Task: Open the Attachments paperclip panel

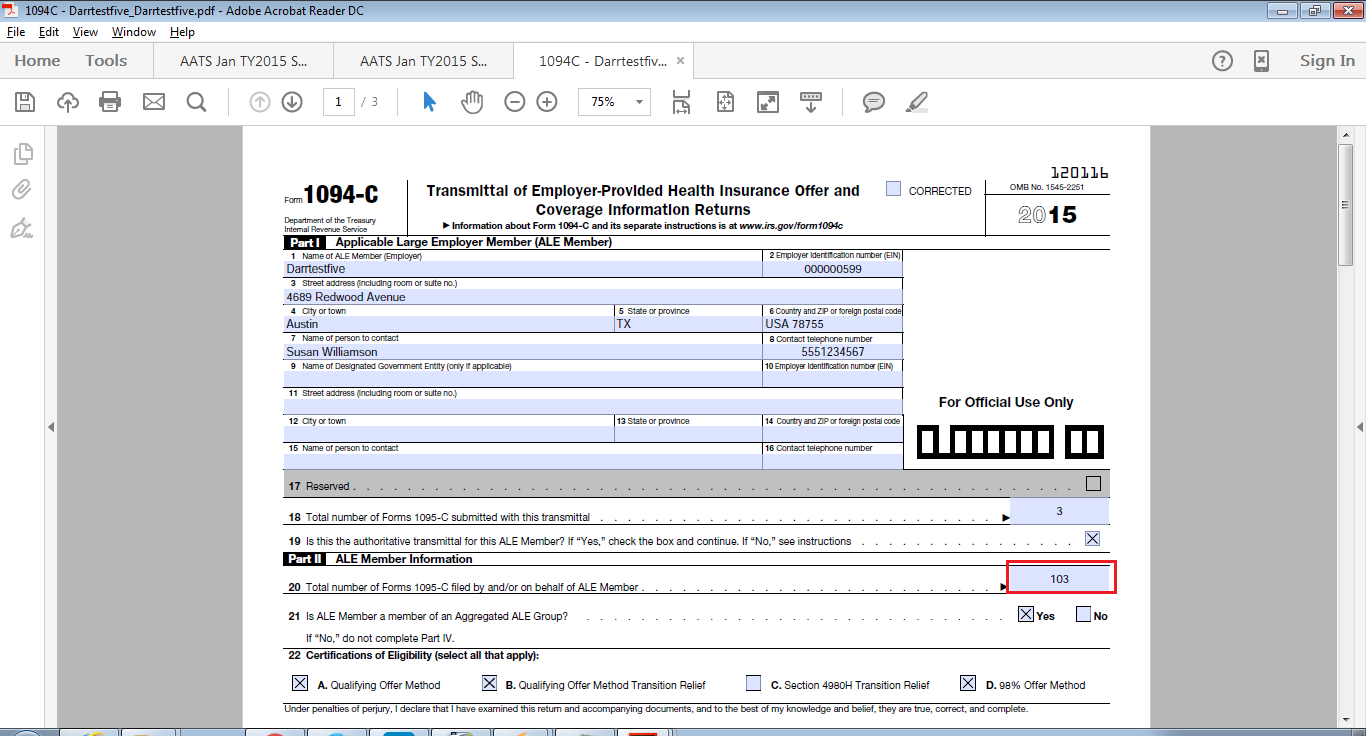Action: click(x=22, y=190)
